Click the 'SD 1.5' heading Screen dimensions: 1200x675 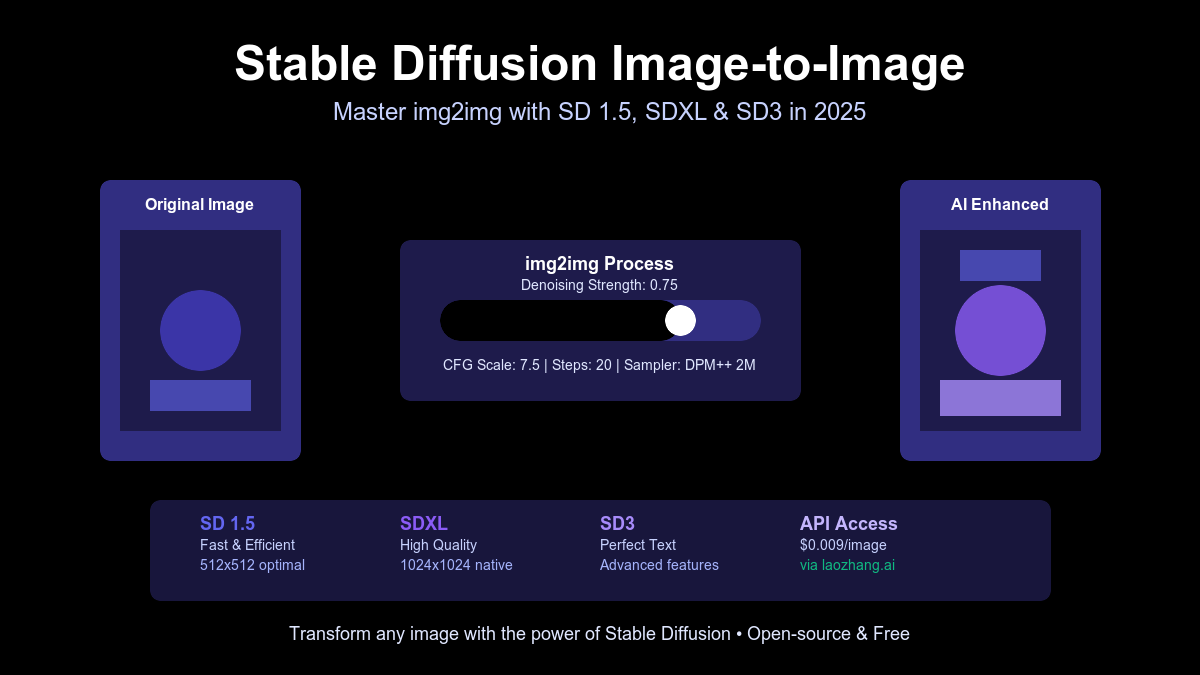[227, 523]
